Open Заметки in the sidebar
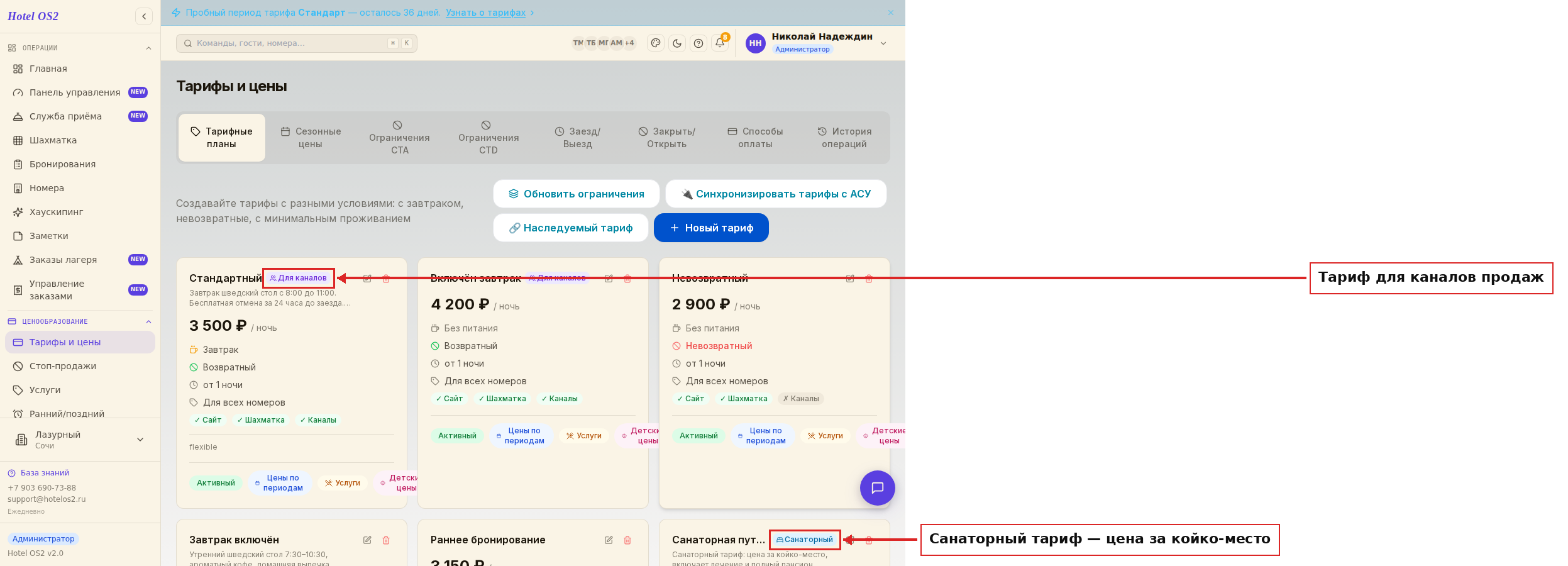This screenshot has height=566, width=1568. pos(80,236)
